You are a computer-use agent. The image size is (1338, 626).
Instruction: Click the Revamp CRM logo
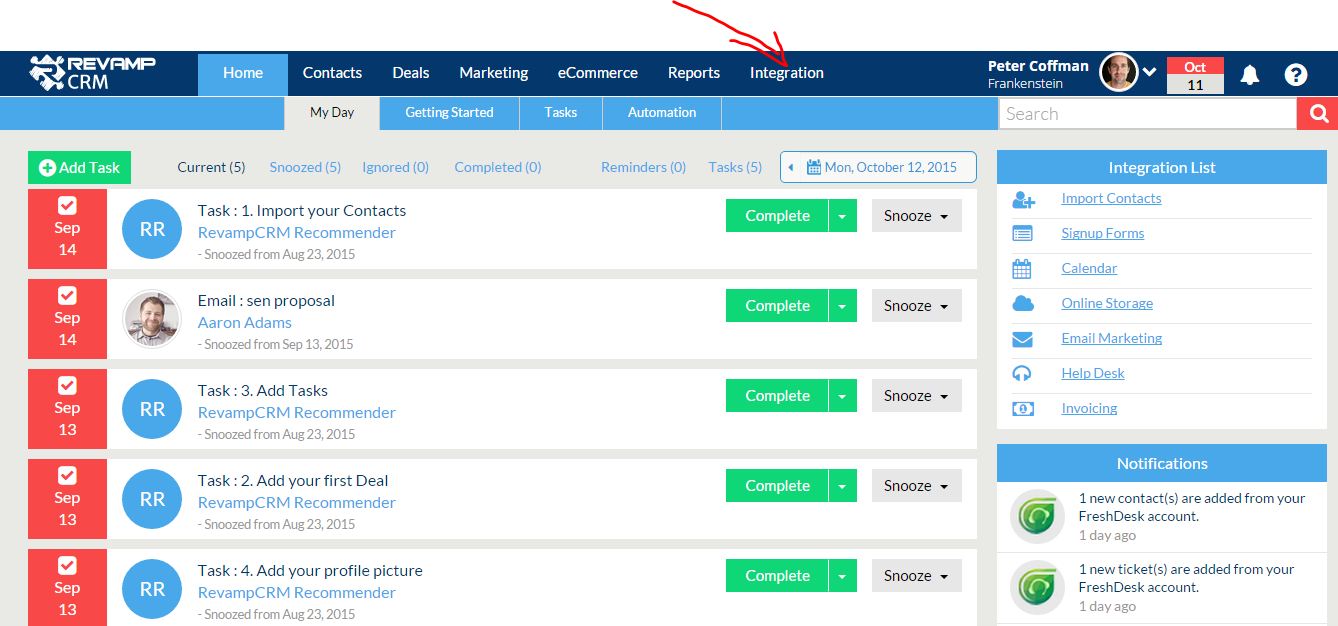[x=92, y=73]
